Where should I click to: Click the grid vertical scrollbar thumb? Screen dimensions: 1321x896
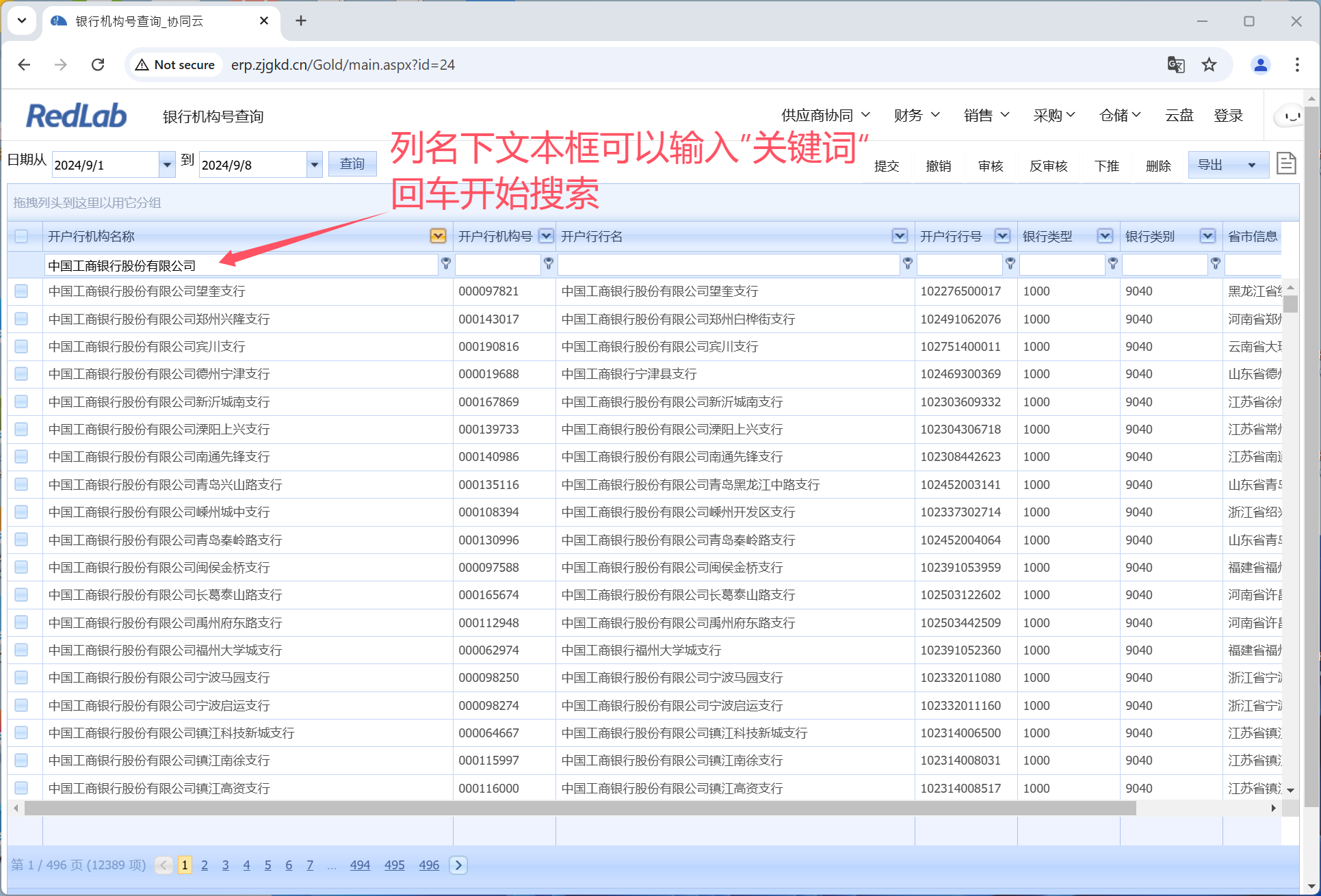point(1290,303)
